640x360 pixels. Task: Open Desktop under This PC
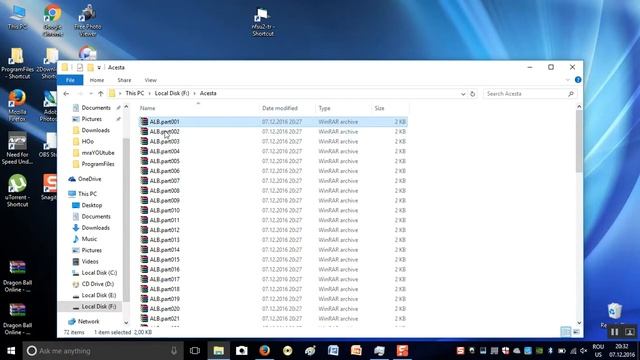pos(91,205)
